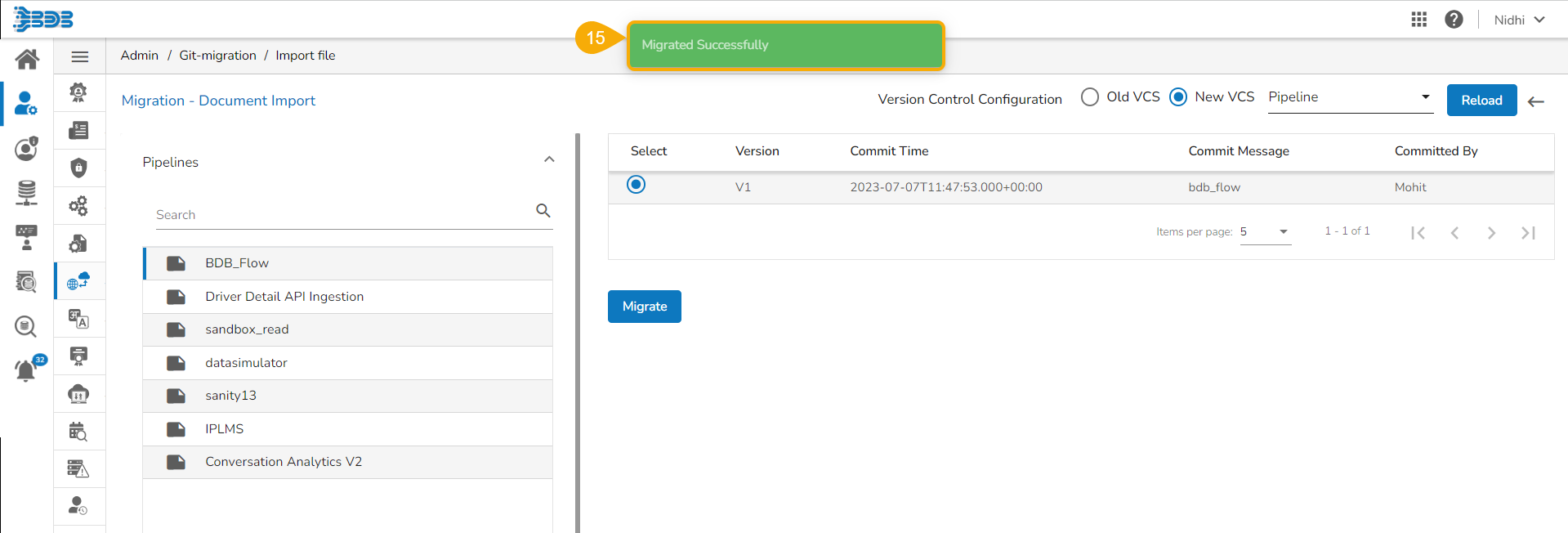Go back using the left arrow icon
This screenshot has height=533, width=1568.
[1536, 101]
